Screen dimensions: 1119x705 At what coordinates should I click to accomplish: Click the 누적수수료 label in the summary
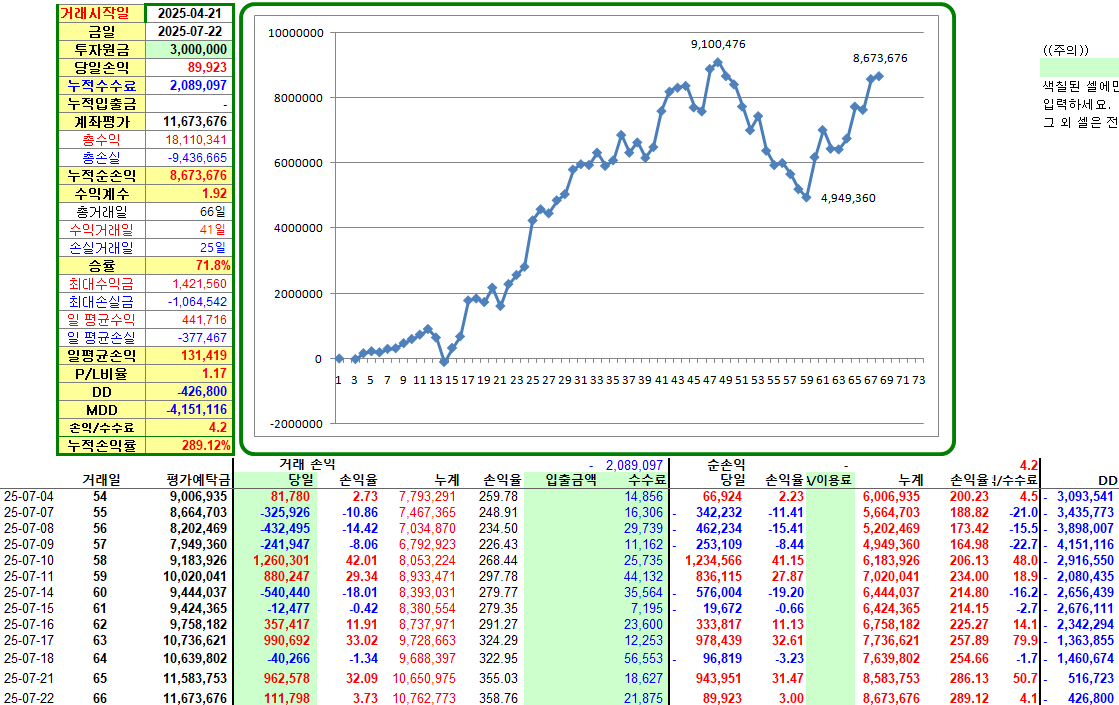[x=101, y=86]
